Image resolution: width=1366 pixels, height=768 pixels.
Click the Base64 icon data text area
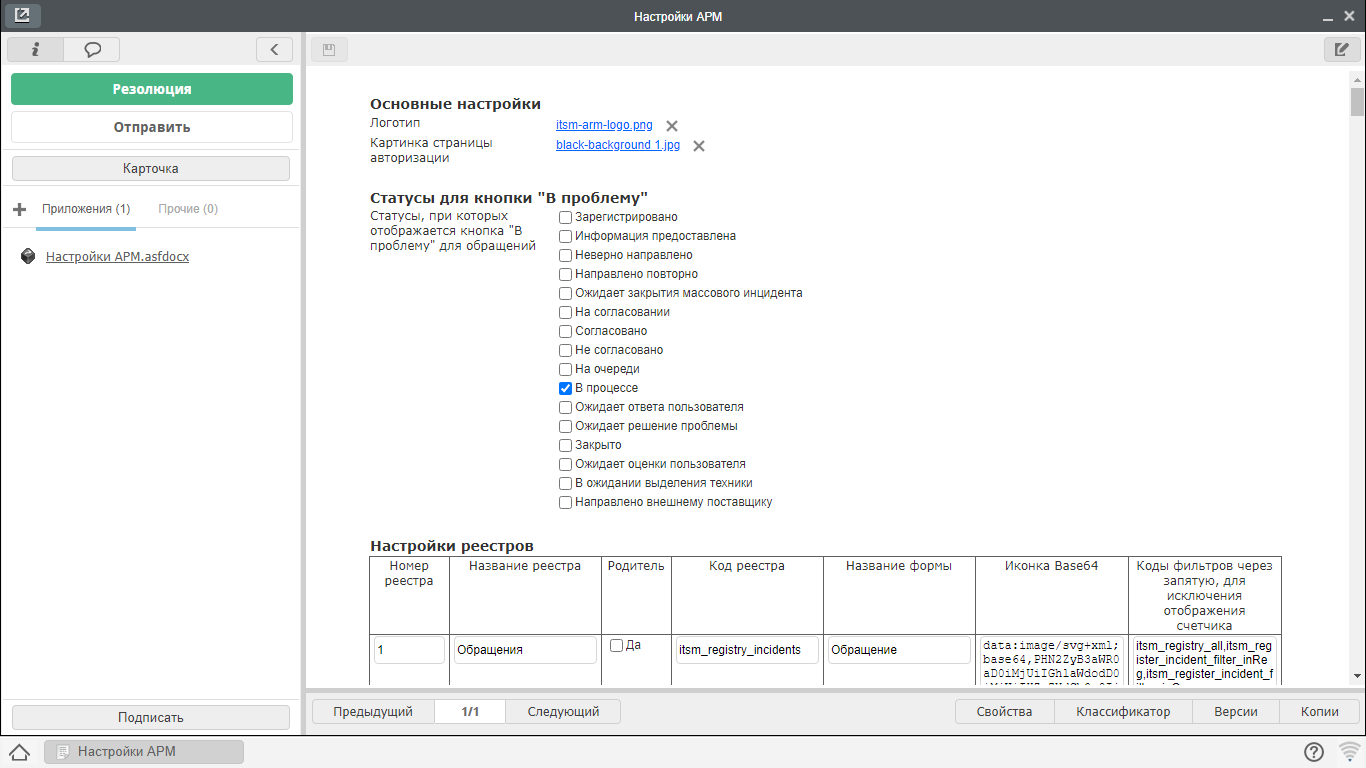(x=1052, y=661)
